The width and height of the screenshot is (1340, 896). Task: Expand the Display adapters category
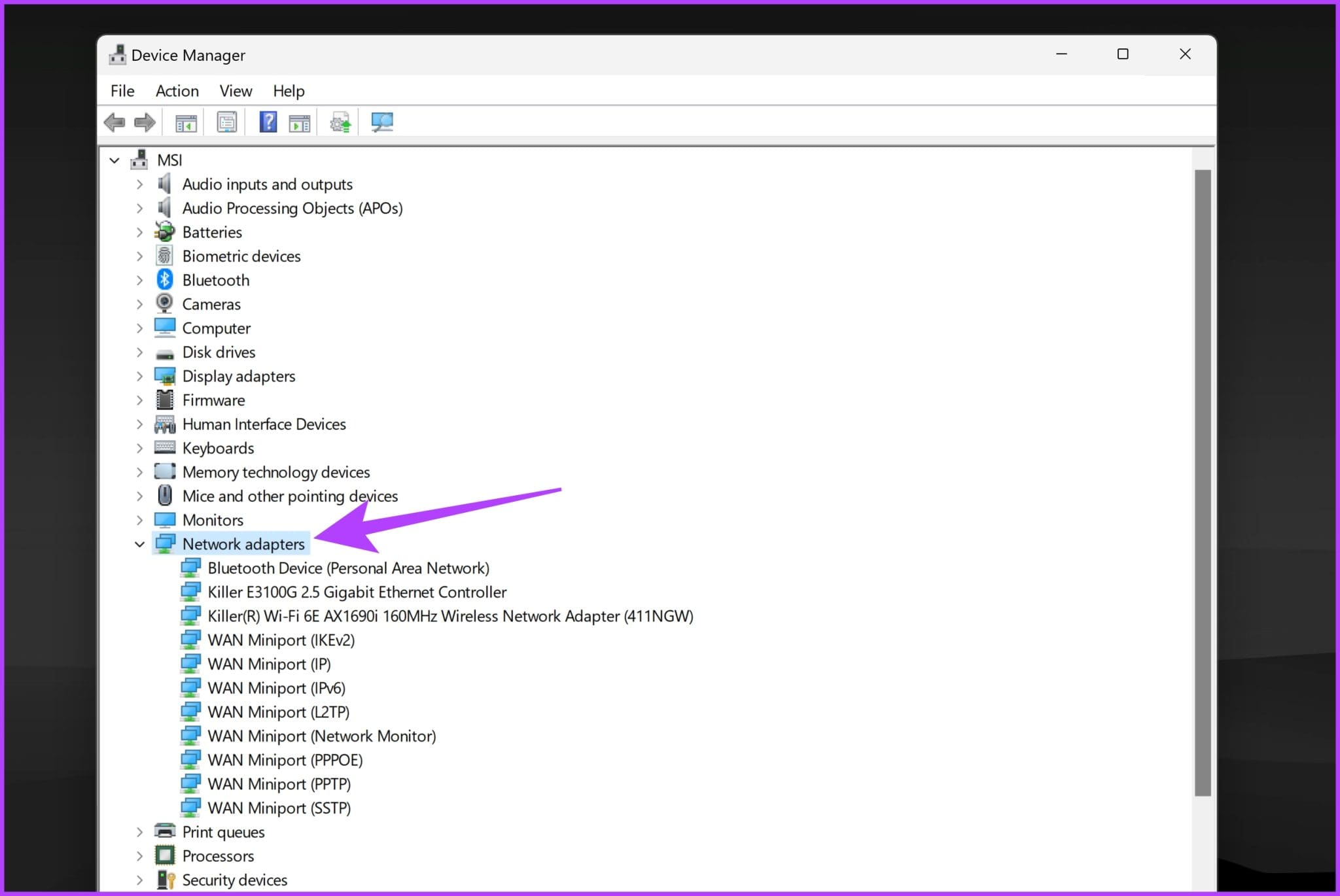[139, 376]
